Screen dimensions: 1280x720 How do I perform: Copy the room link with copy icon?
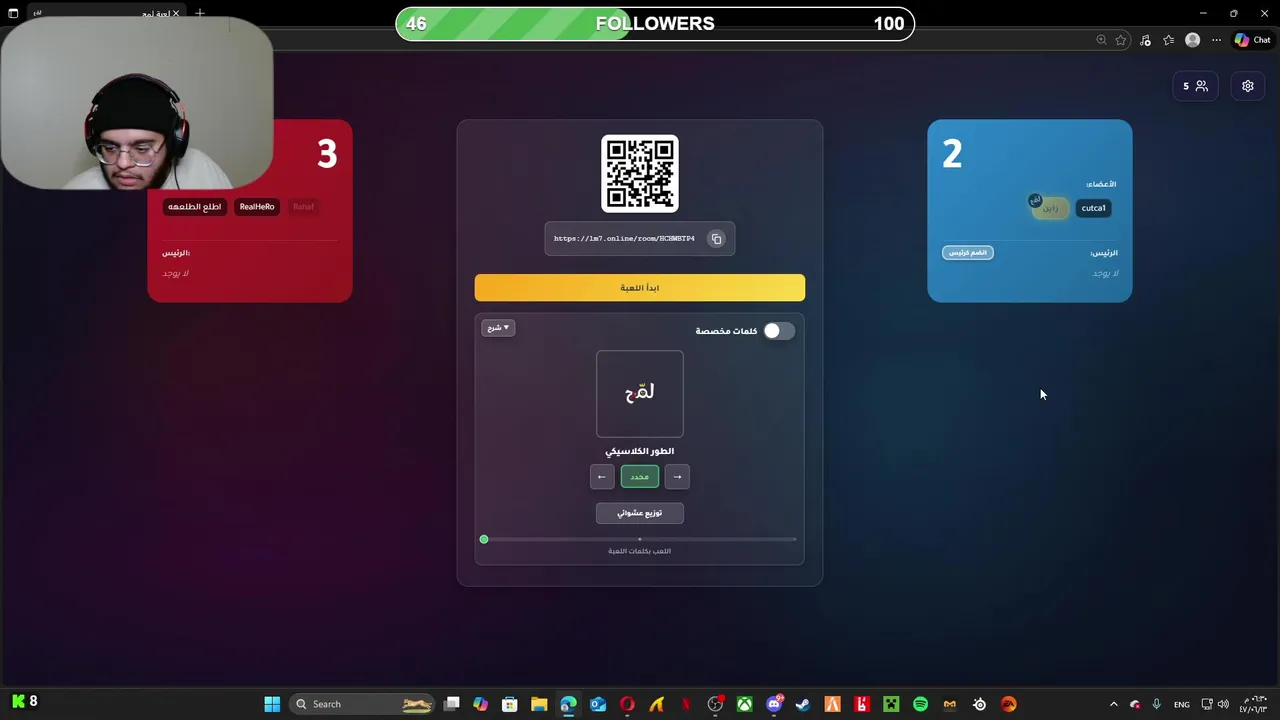pos(716,239)
